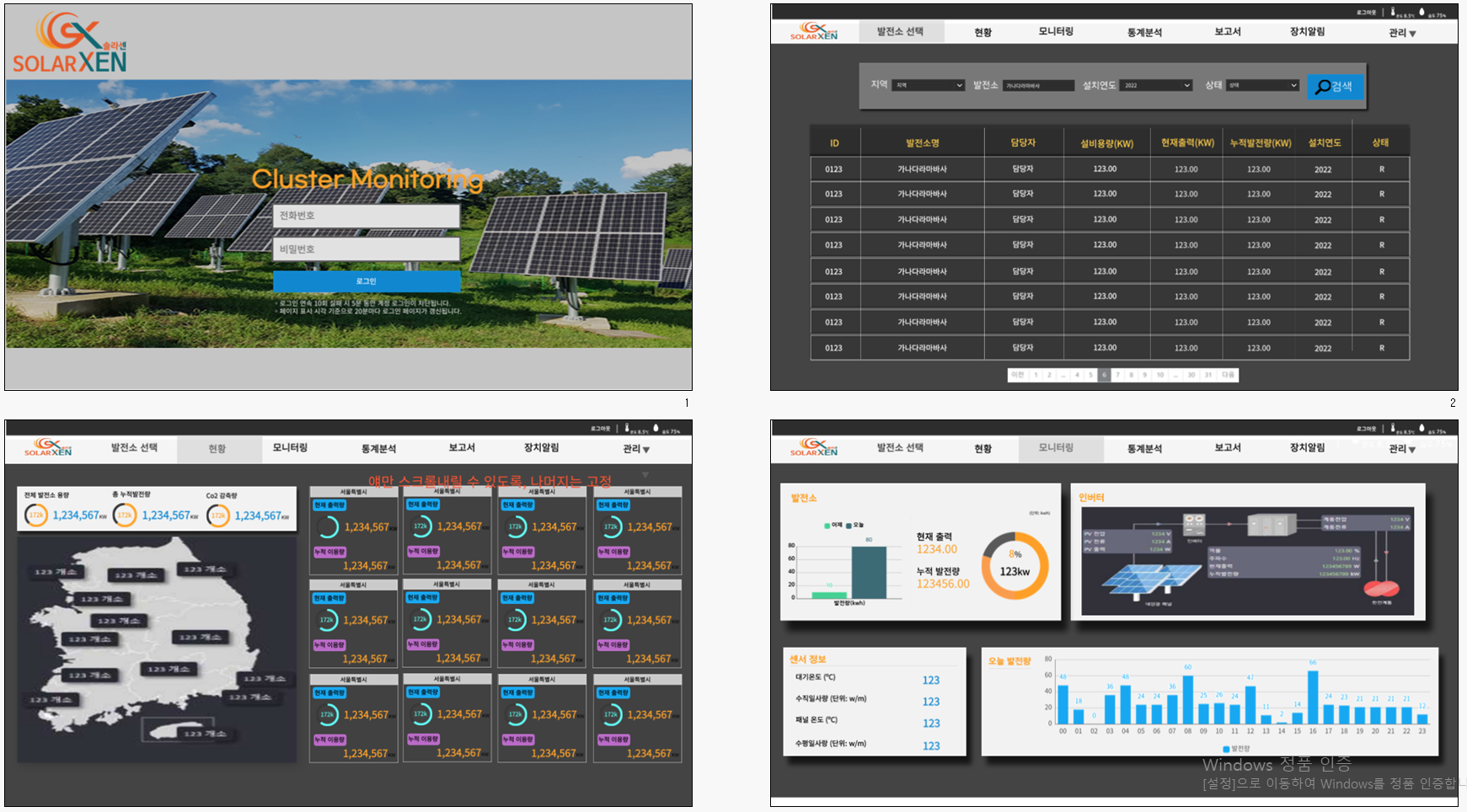Click the water droplet icon on the map status screen
Screen dimensions: 1467x812
tap(656, 428)
